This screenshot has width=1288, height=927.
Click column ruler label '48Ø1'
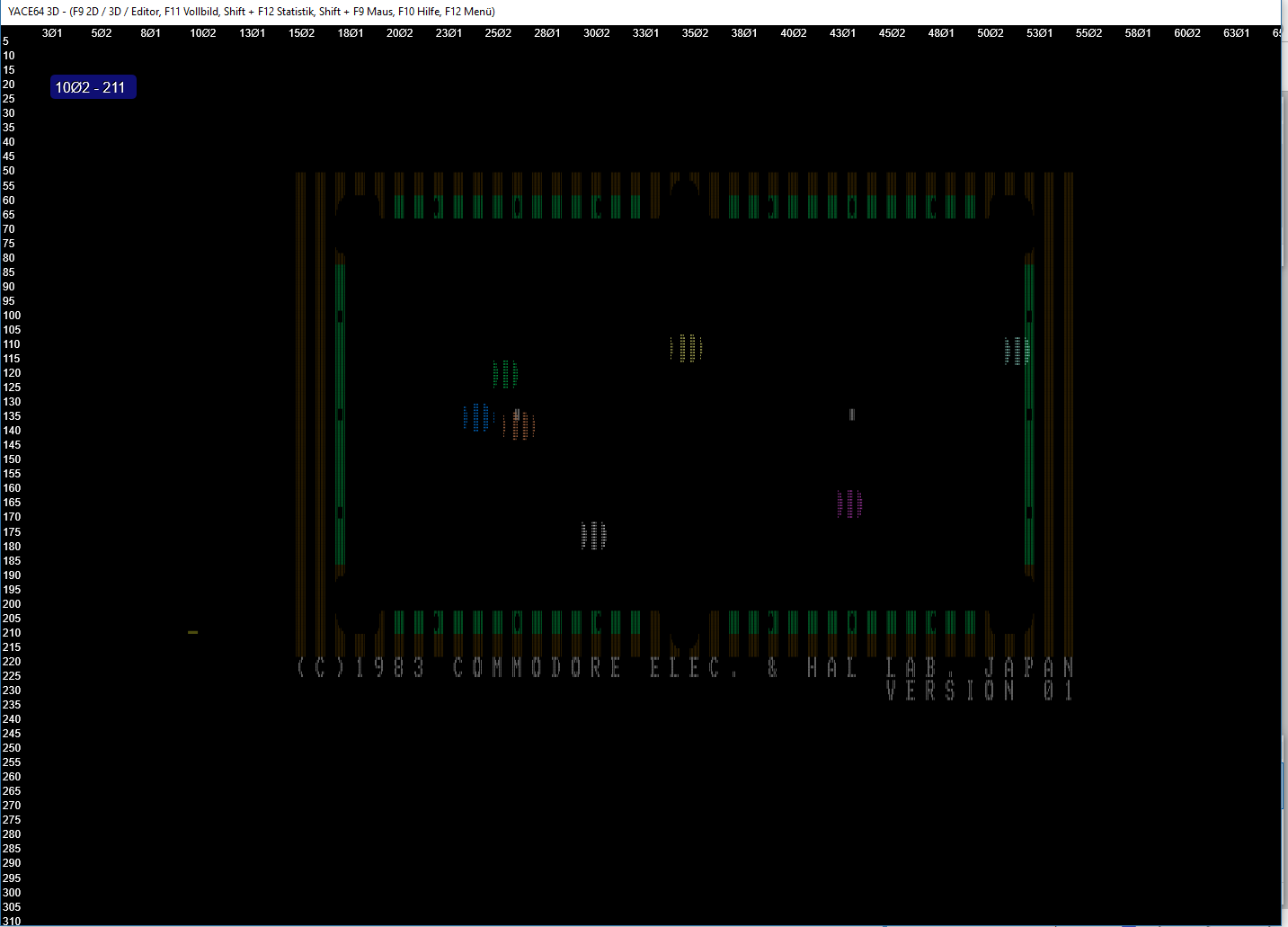pos(941,33)
